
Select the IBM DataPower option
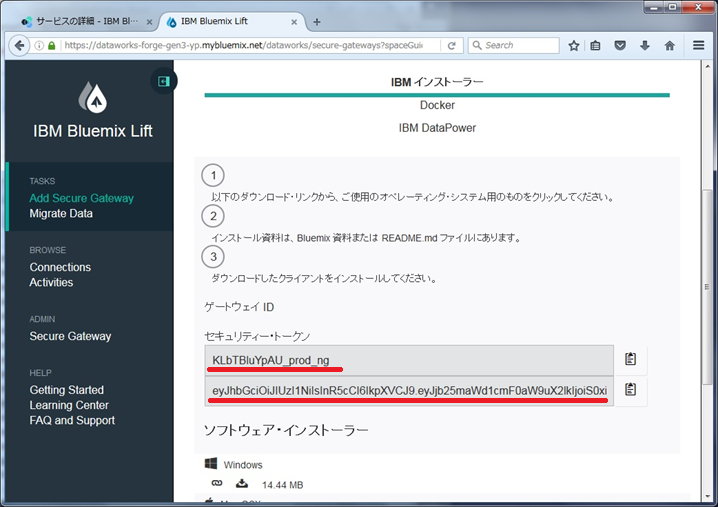coord(437,128)
